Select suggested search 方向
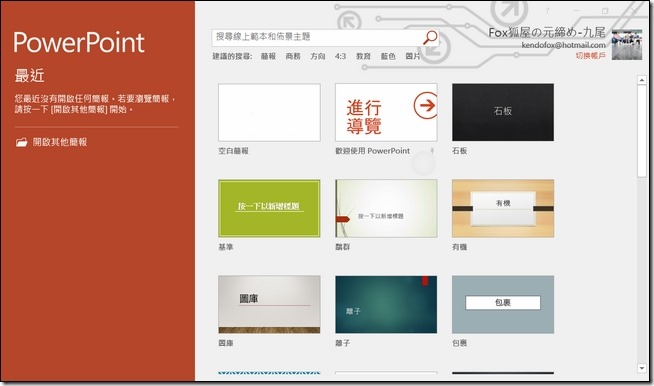The width and height of the screenshot is (654, 386). [318, 56]
